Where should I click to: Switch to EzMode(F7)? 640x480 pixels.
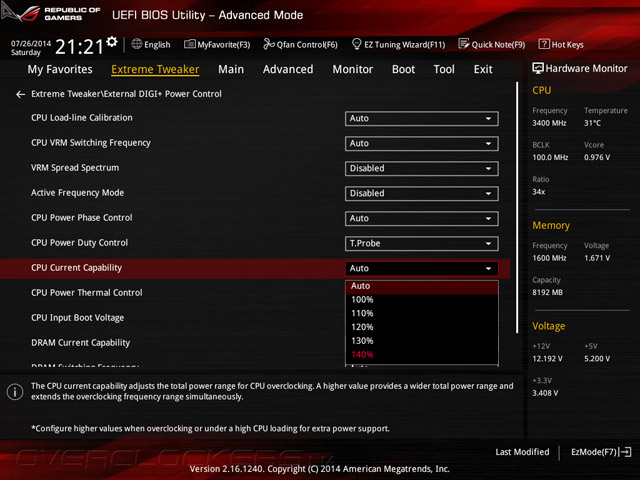[601, 452]
